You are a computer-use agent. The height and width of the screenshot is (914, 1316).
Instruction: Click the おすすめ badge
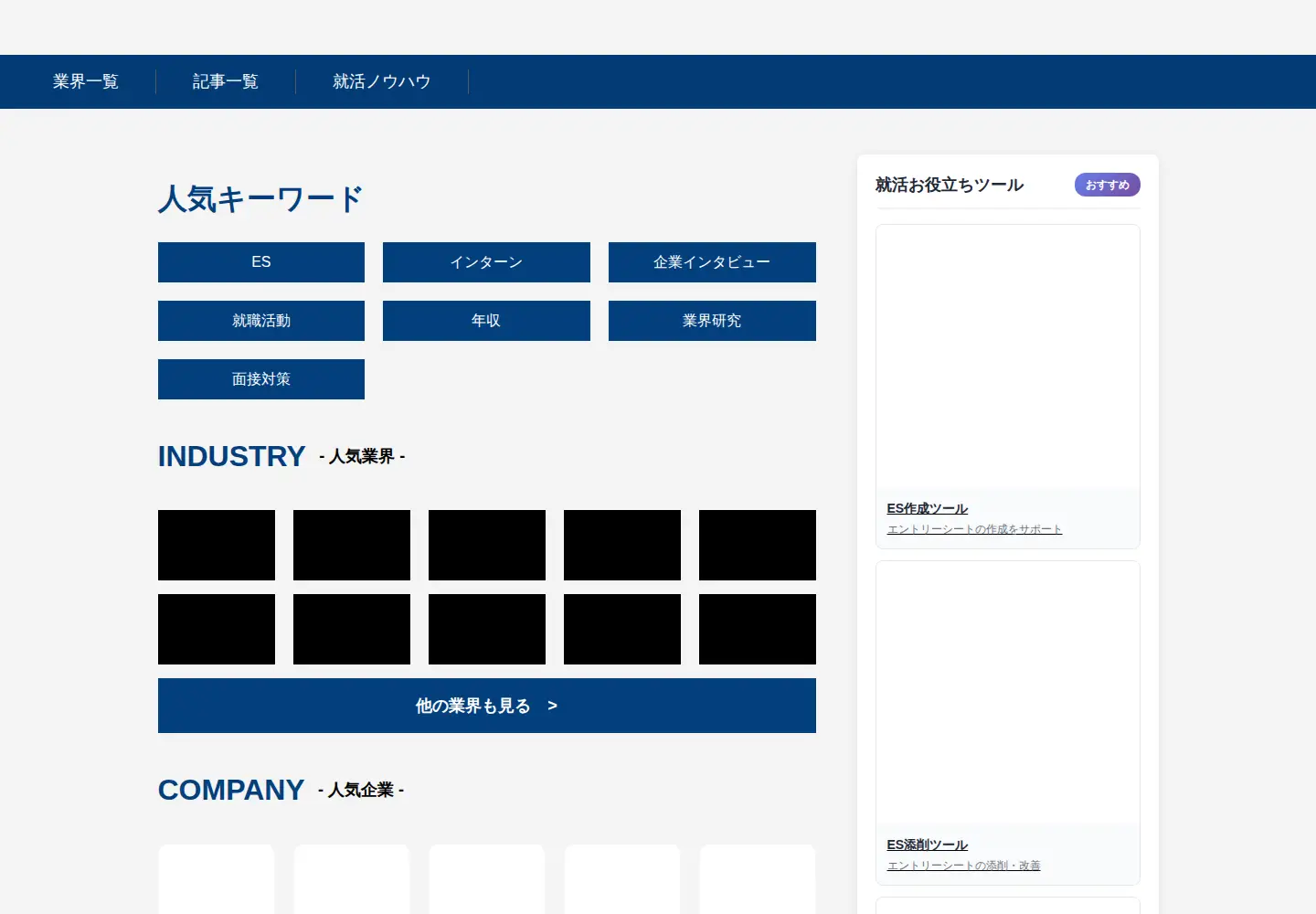tap(1108, 185)
